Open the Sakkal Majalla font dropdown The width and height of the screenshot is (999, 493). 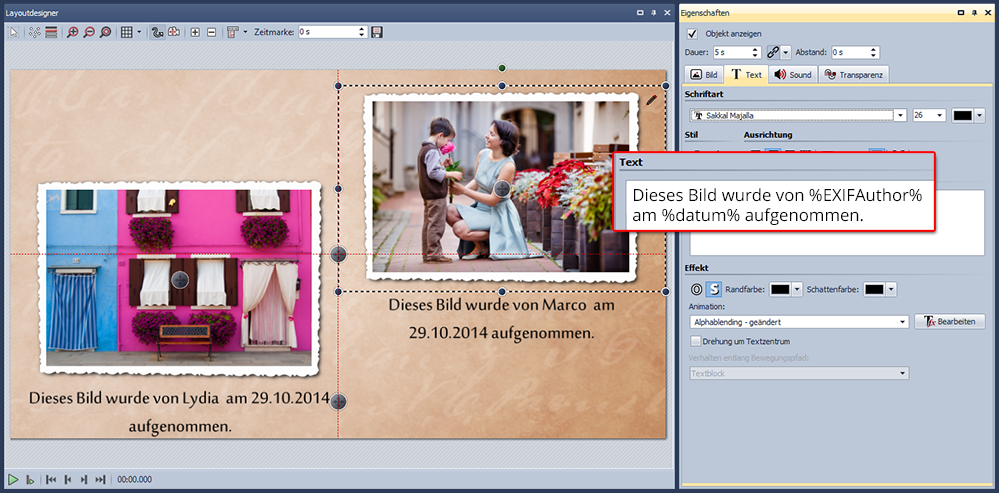[x=900, y=115]
